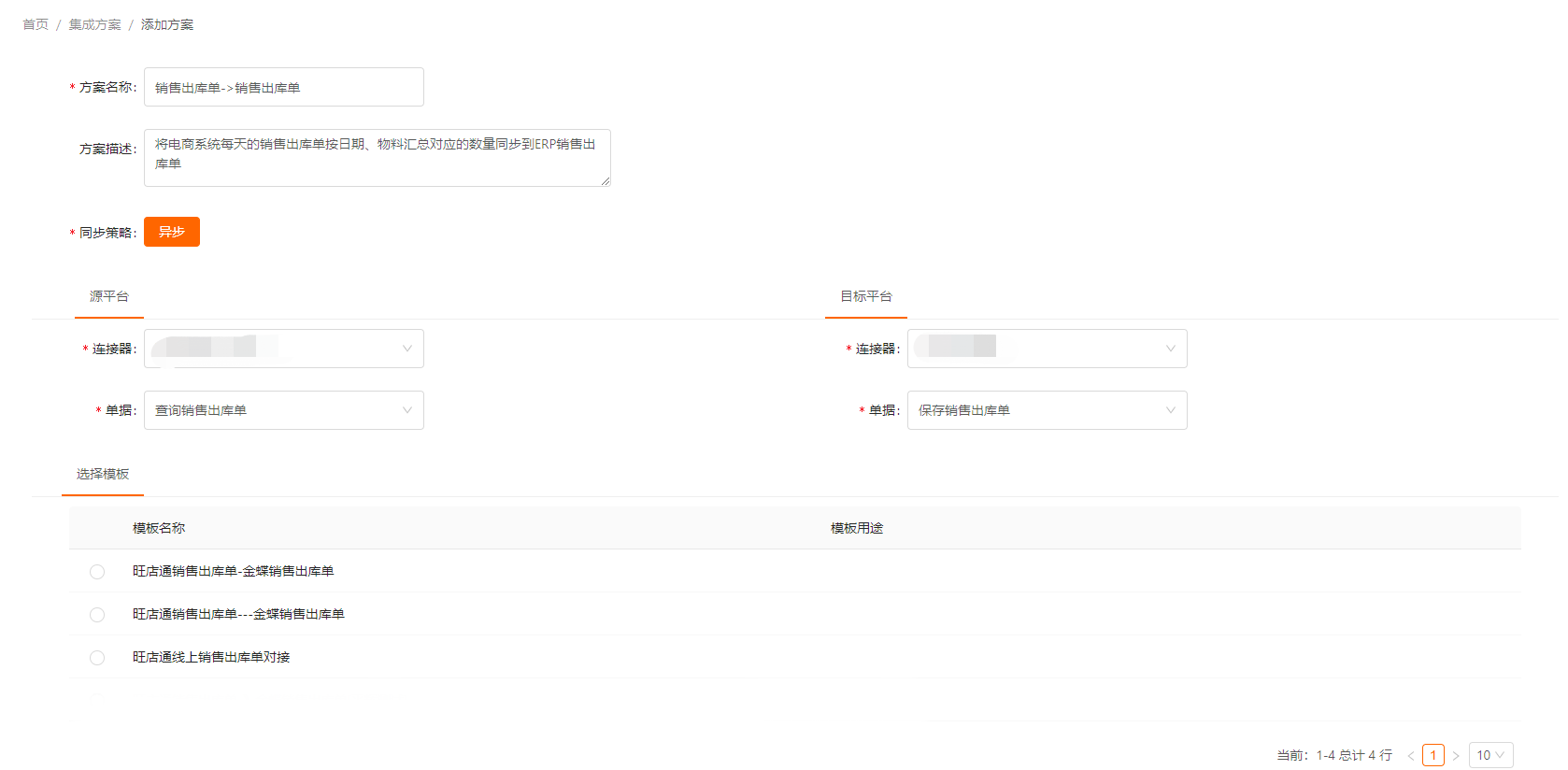Screen dimensions: 1568x770
Task: Select radio for 旺店通销售出库单---金蝶销售出库单 template
Action: [x=97, y=615]
